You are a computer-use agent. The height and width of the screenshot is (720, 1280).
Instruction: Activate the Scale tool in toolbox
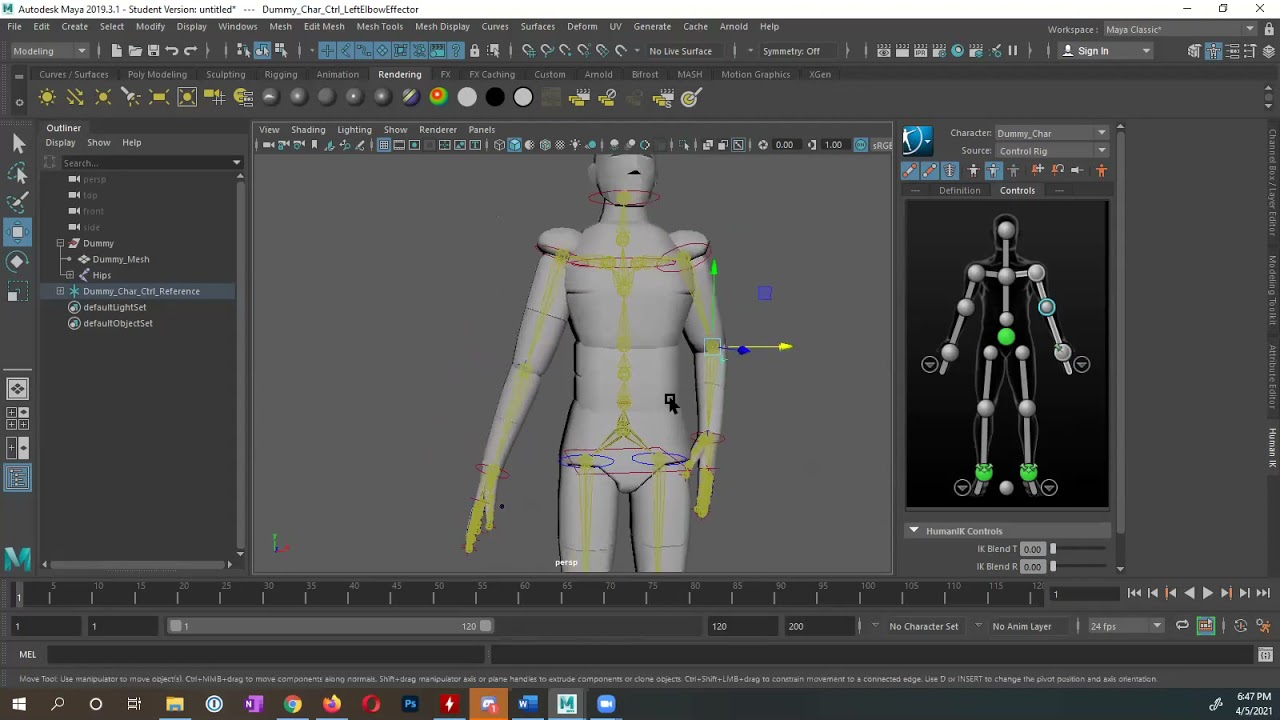(x=18, y=291)
